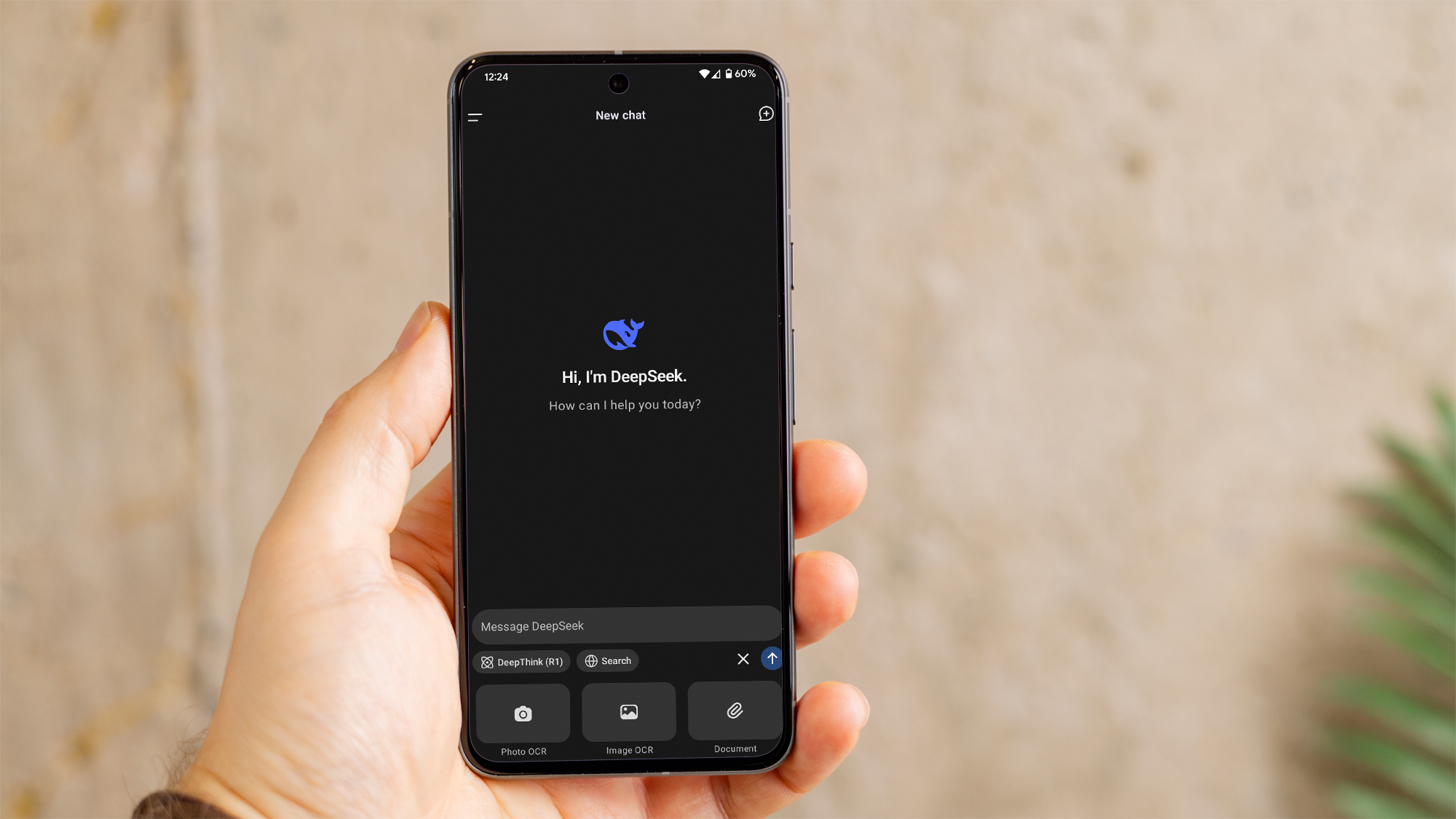Enable DeepThink R1 mode
The height and width of the screenshot is (819, 1456).
(x=521, y=660)
